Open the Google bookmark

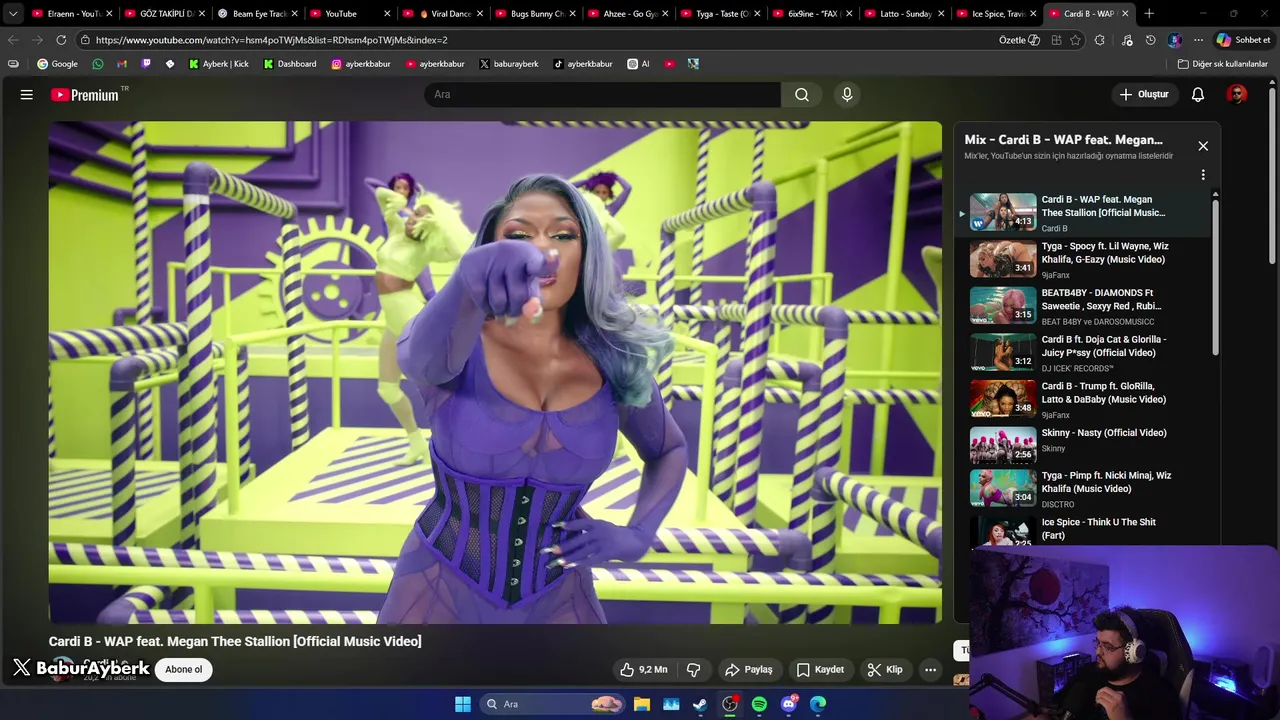point(57,64)
